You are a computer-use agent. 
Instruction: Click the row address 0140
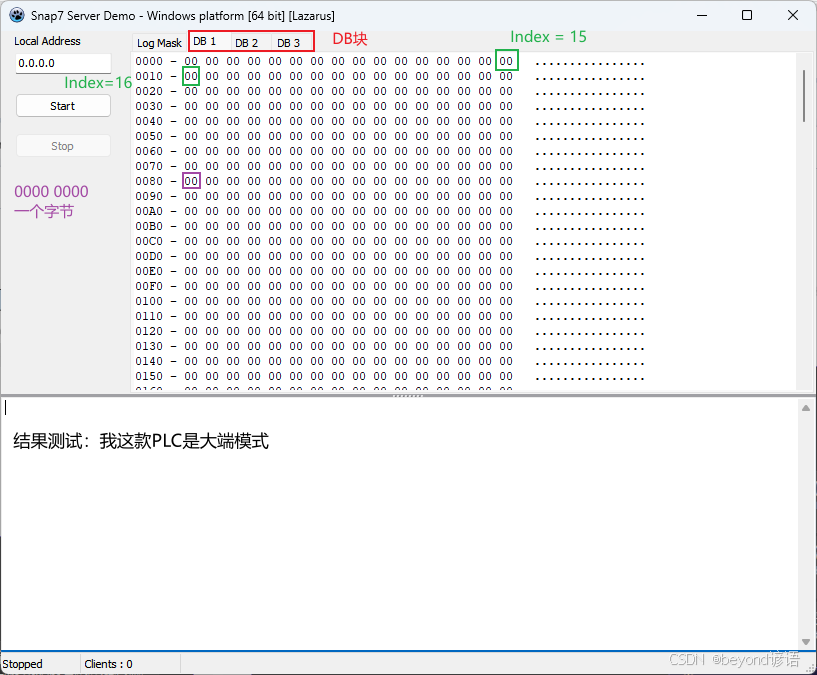149,362
